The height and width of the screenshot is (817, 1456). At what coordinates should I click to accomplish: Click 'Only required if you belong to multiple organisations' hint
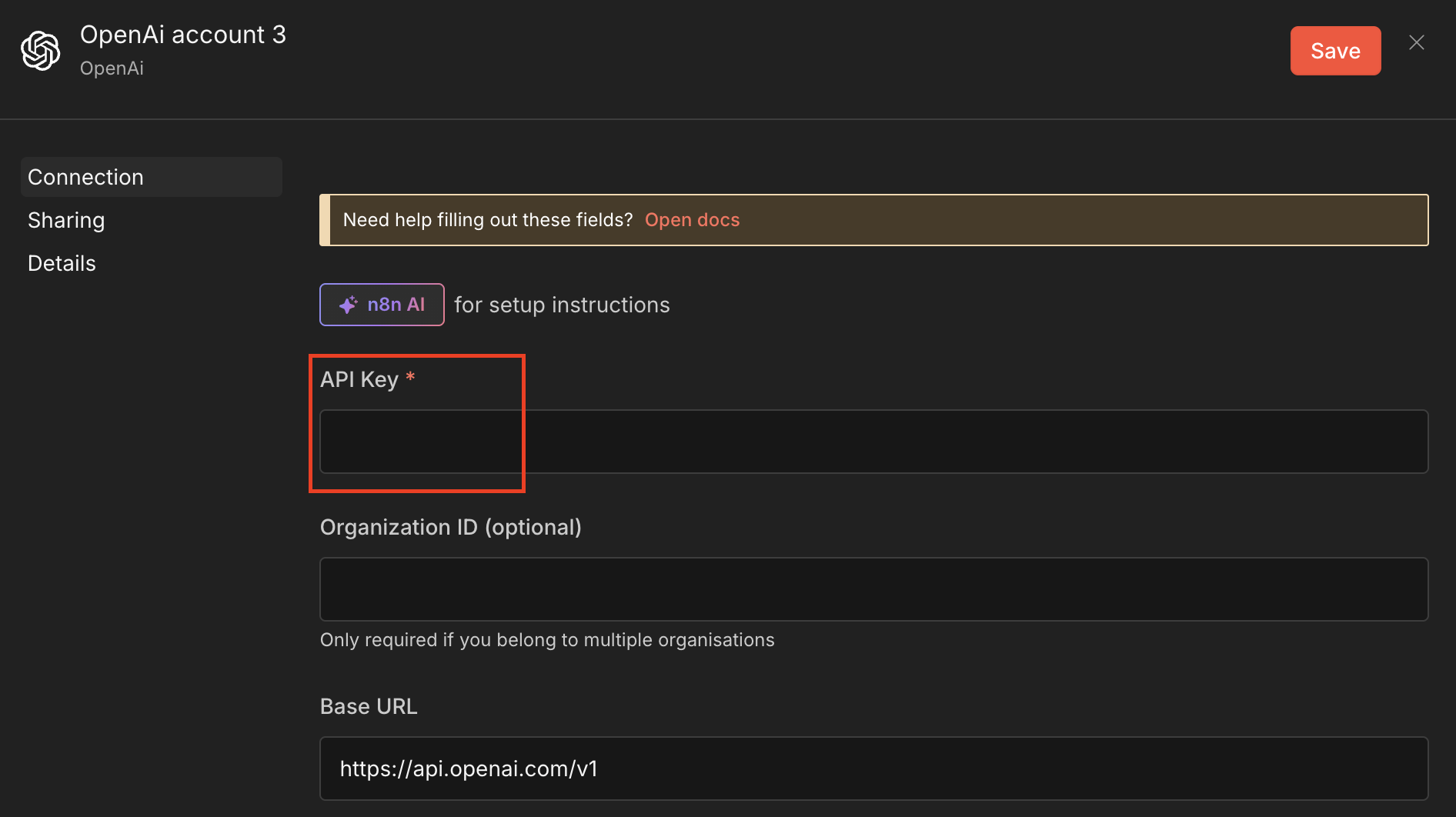[547, 640]
